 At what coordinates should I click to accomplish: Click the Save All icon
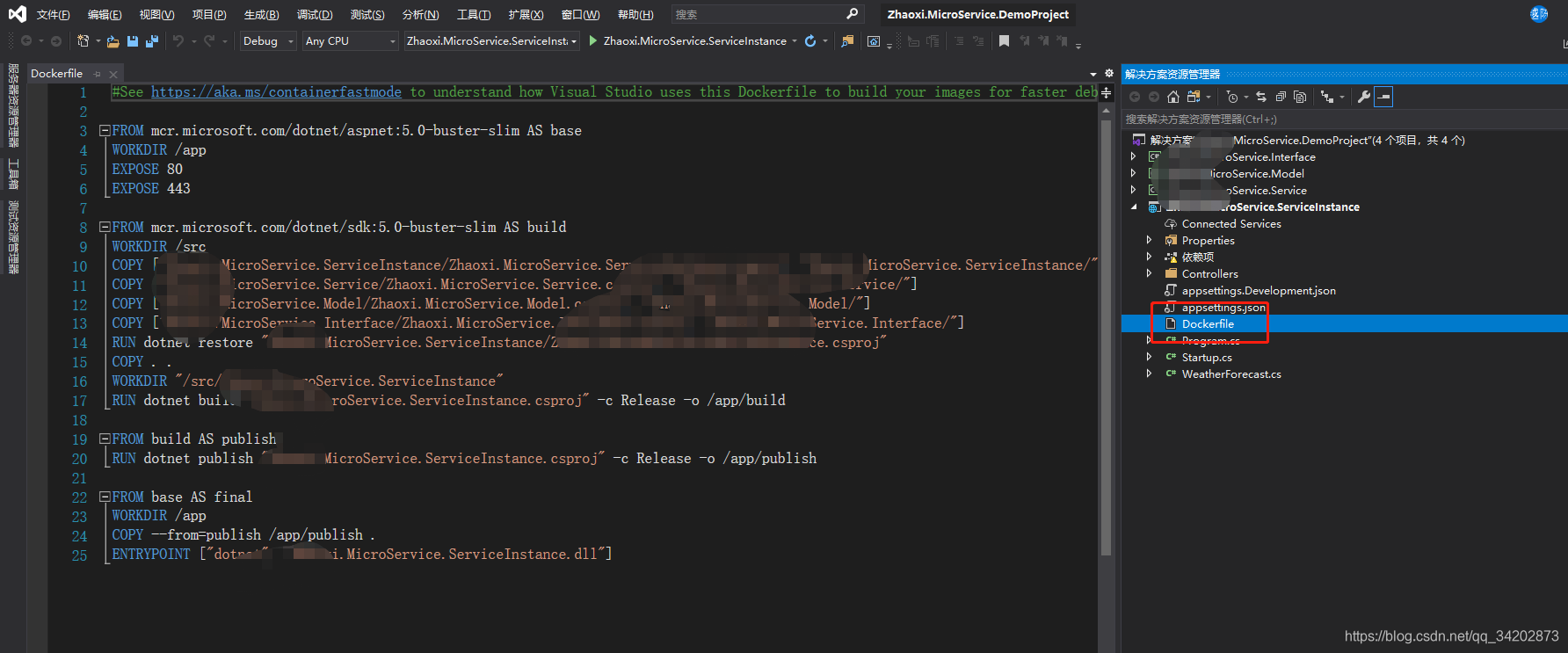tap(151, 41)
